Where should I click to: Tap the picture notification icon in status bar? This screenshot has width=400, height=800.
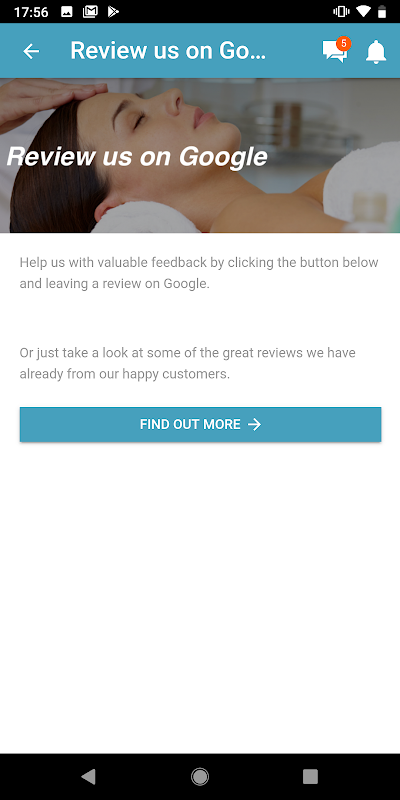tap(67, 12)
